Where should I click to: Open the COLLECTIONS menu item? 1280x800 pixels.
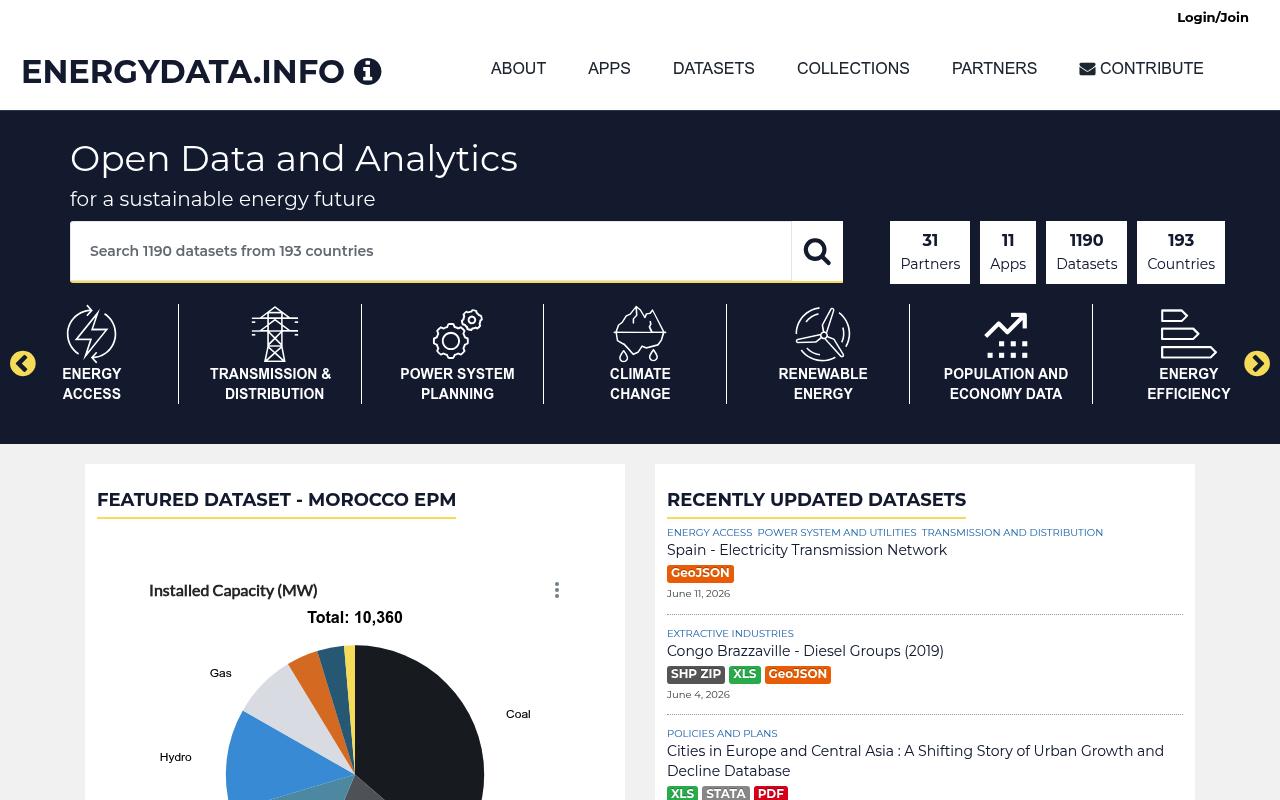pos(853,69)
